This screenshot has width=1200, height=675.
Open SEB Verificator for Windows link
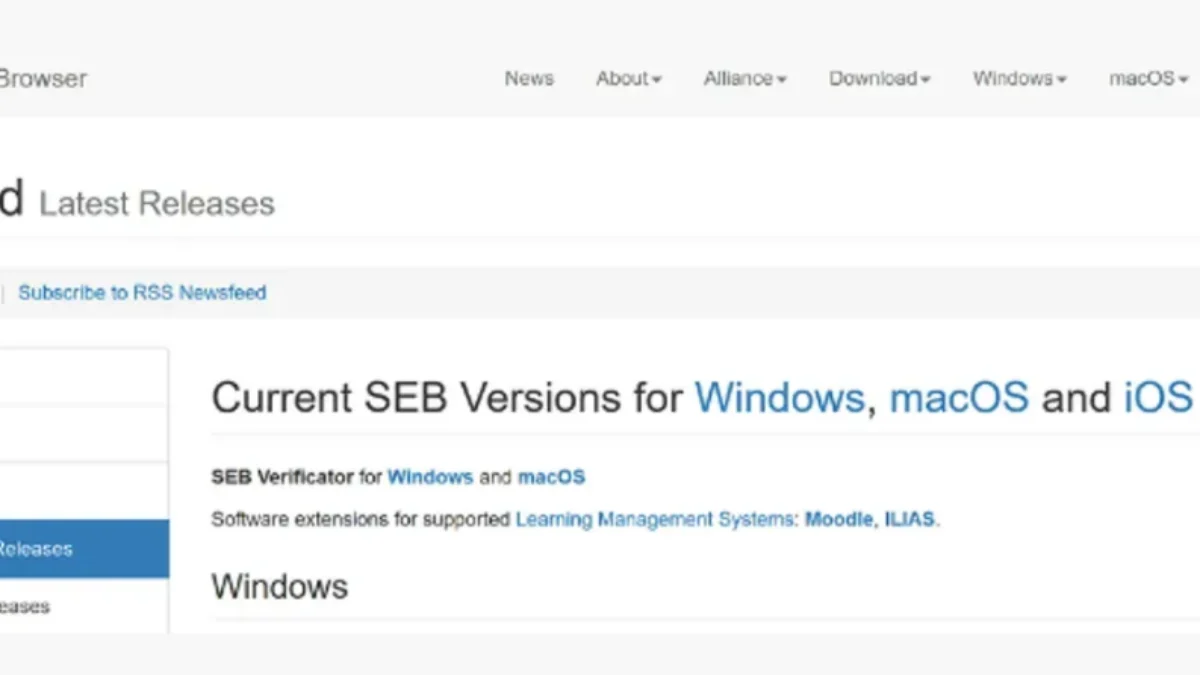pos(430,477)
